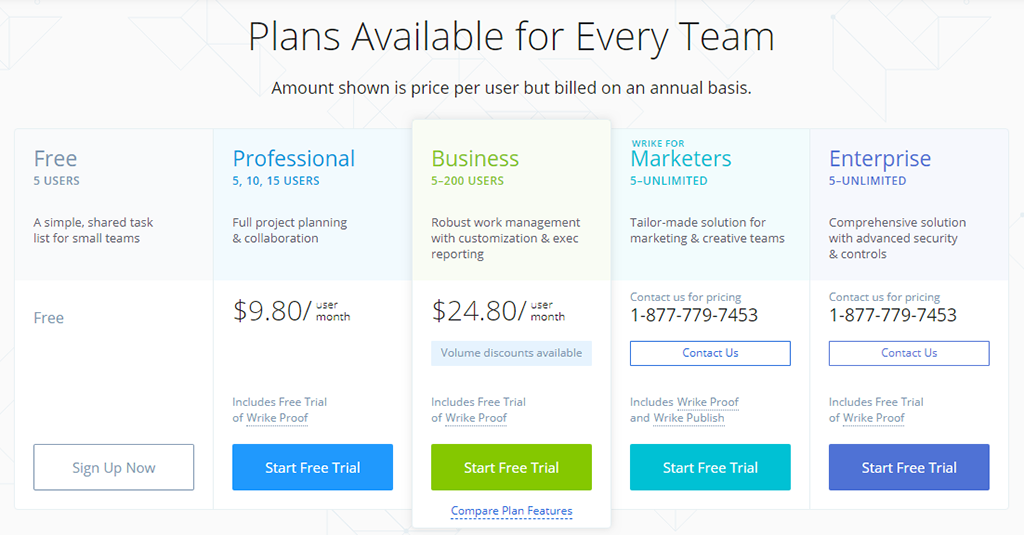Select the Business plan heading
The width and height of the screenshot is (1024, 535).
pos(475,159)
